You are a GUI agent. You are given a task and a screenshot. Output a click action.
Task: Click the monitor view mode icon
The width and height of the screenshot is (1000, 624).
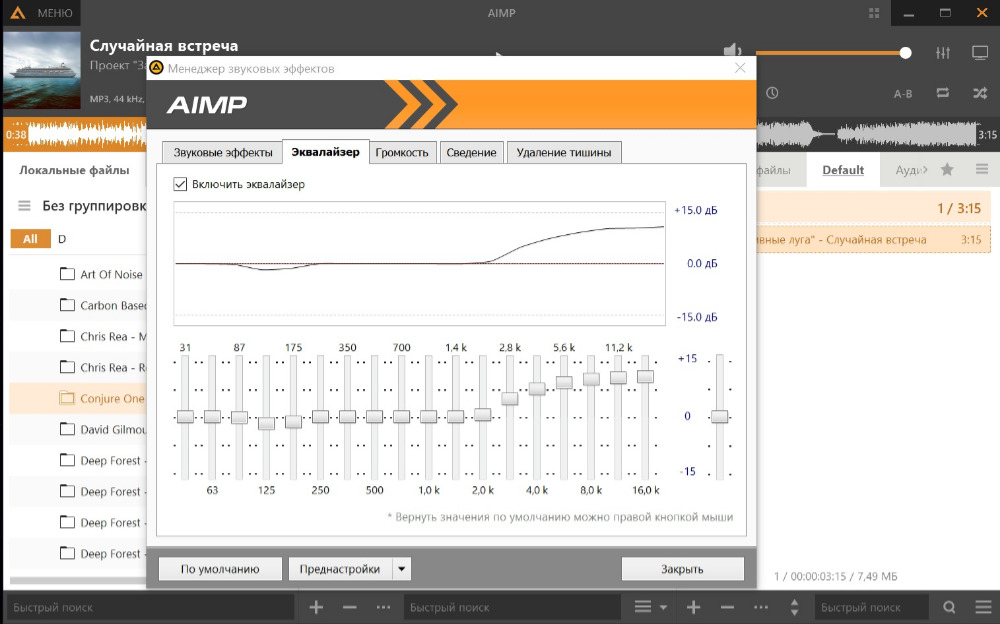coord(980,53)
